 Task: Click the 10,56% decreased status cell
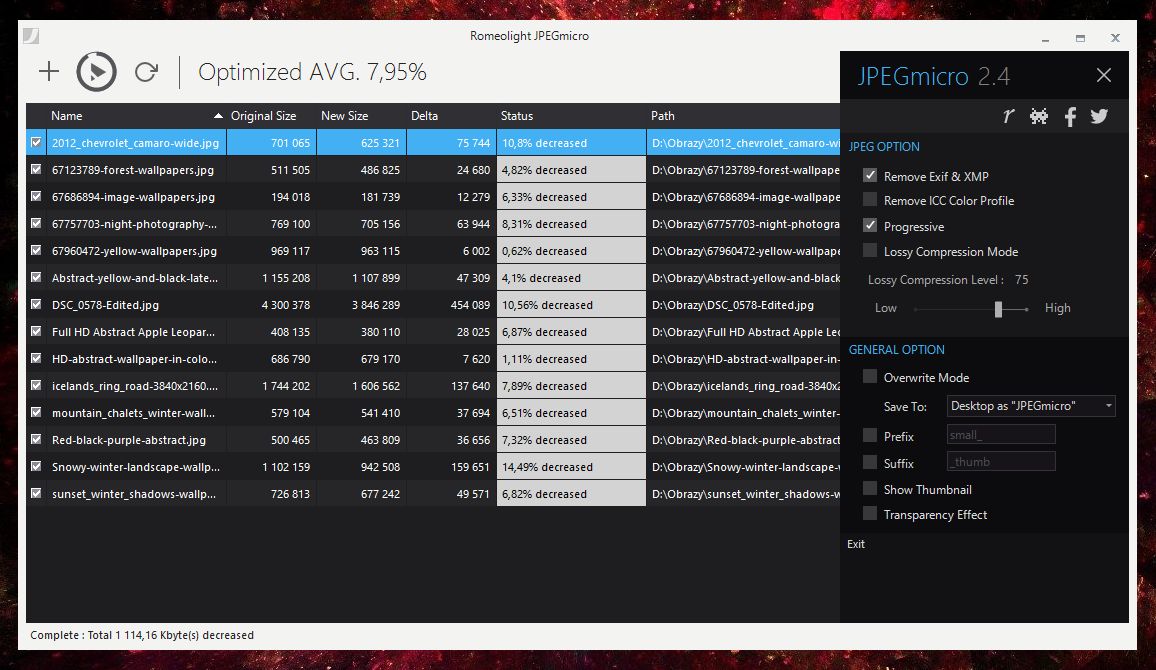571,304
